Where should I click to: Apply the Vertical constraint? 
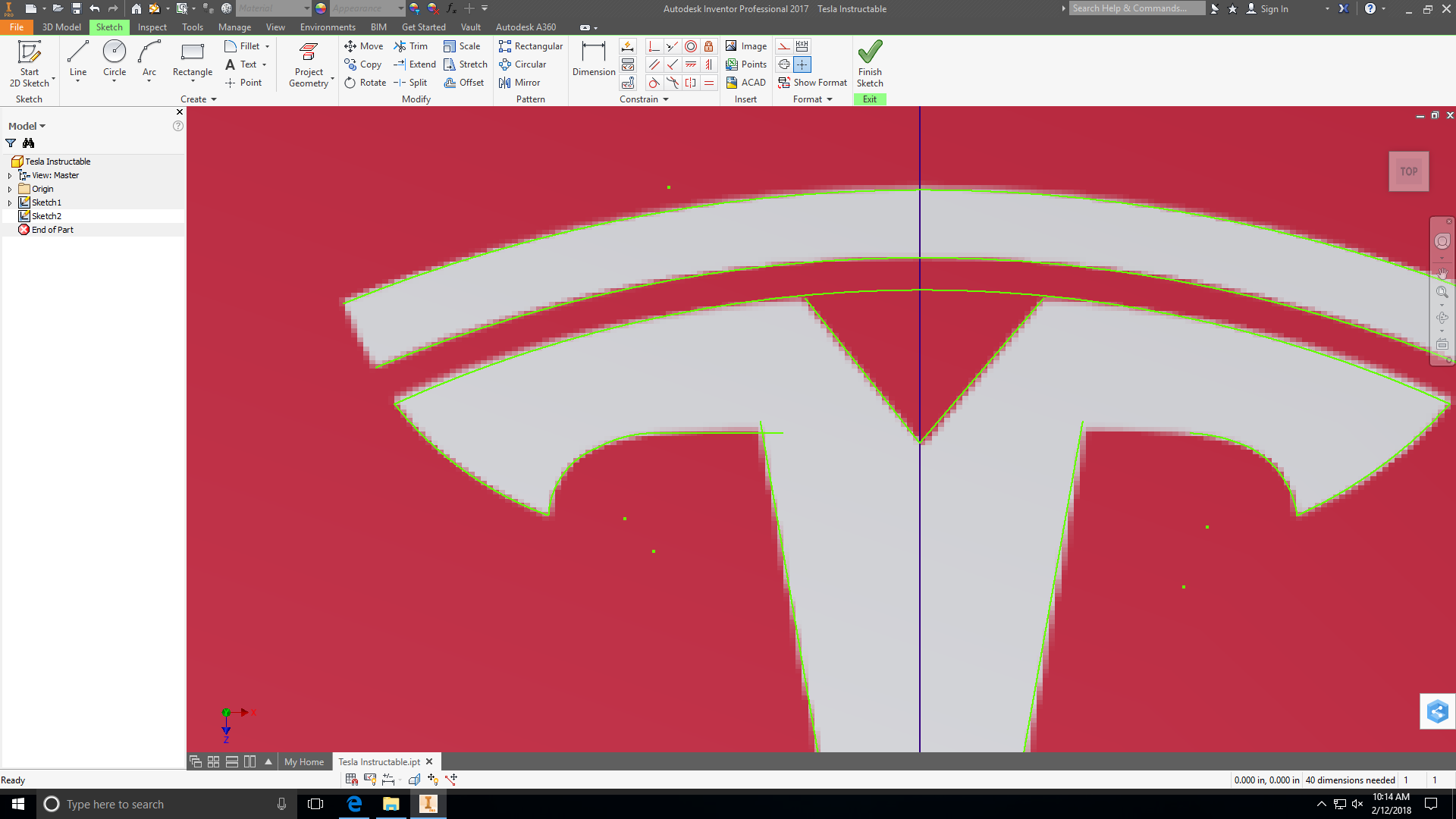709,64
